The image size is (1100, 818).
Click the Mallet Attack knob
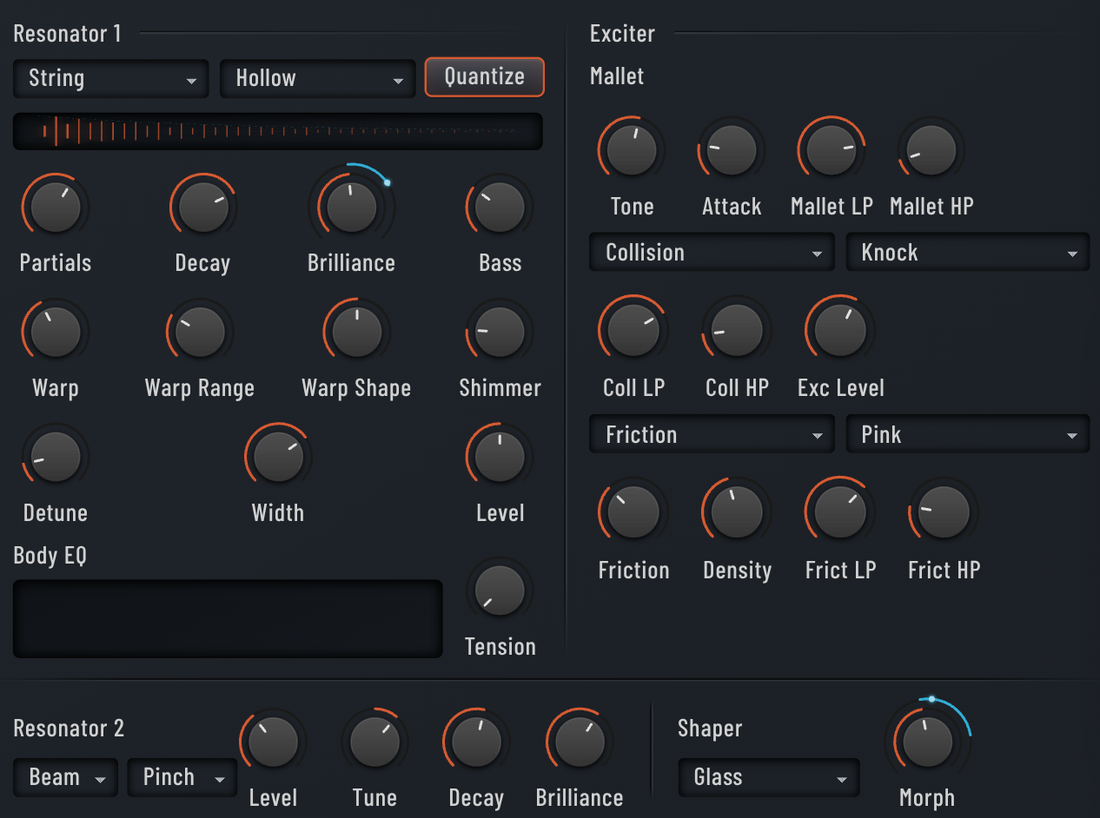(731, 150)
